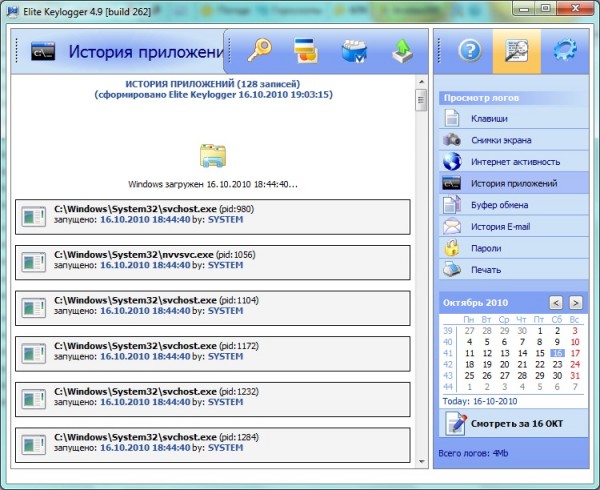Click Октябрь 2010 calendar title
600x490 pixels.
tap(476, 303)
